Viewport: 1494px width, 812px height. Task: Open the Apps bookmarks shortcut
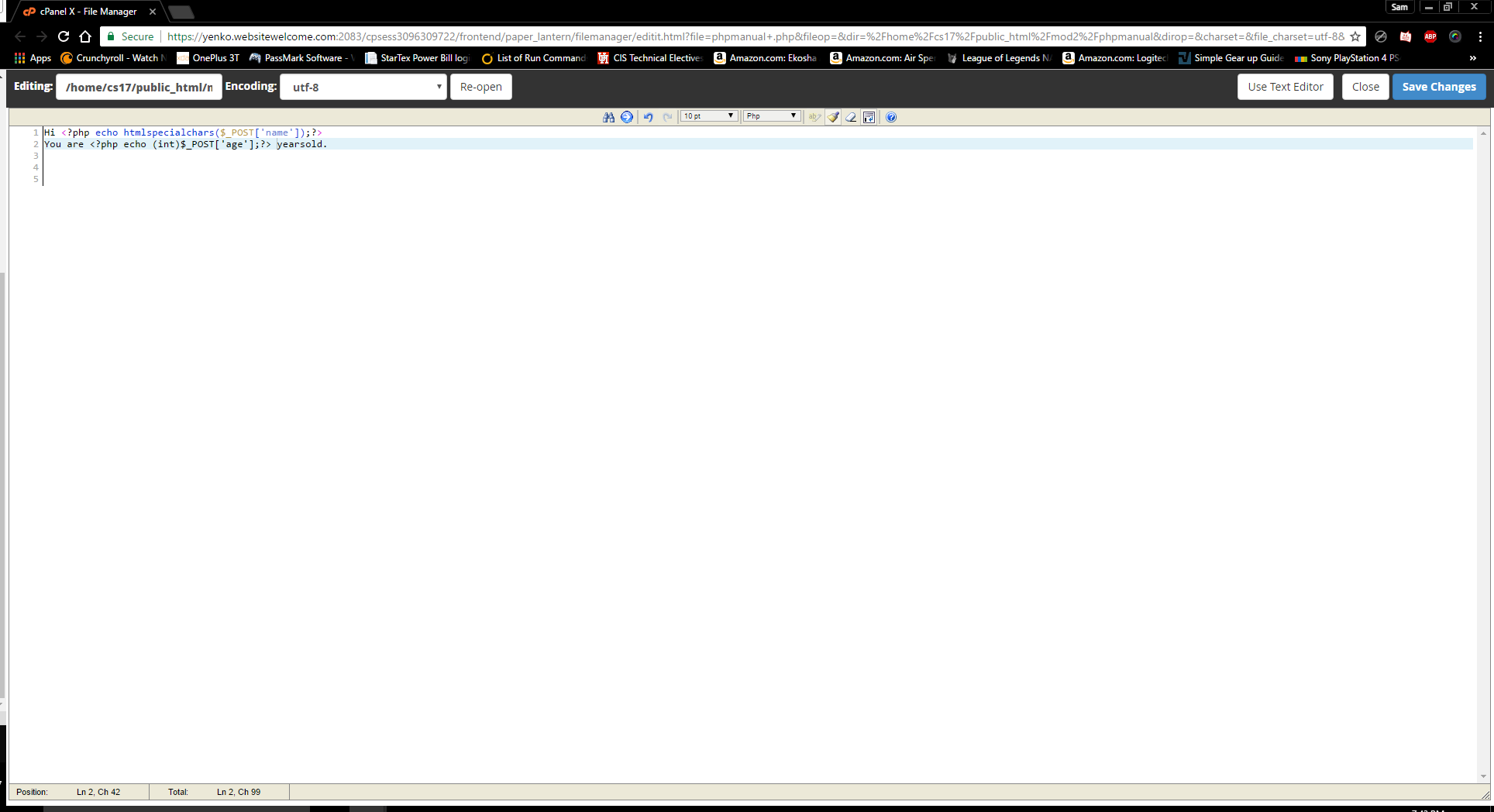click(x=33, y=58)
